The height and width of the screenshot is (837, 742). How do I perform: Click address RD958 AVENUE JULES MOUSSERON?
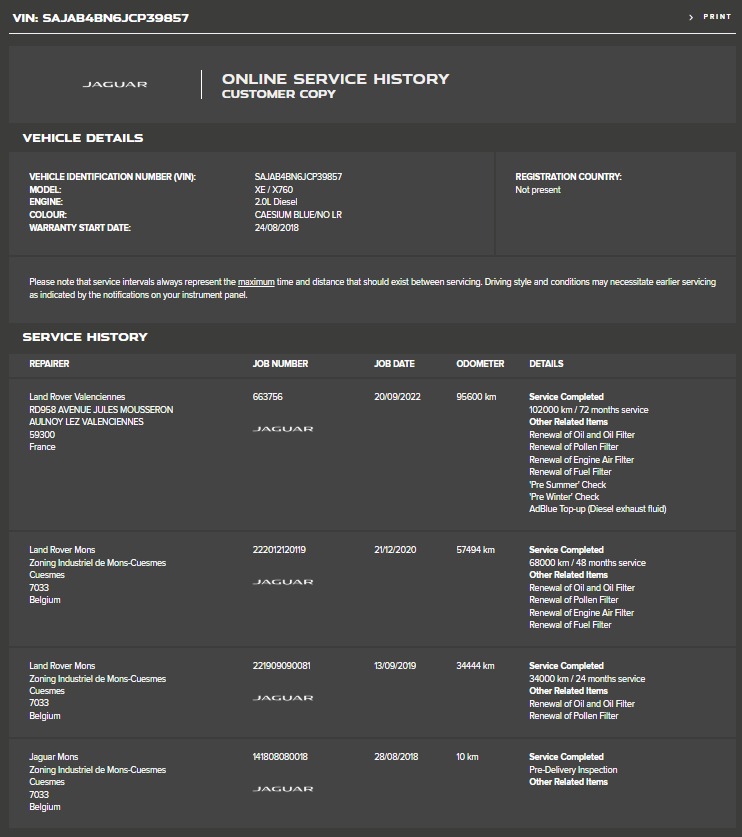tap(101, 409)
